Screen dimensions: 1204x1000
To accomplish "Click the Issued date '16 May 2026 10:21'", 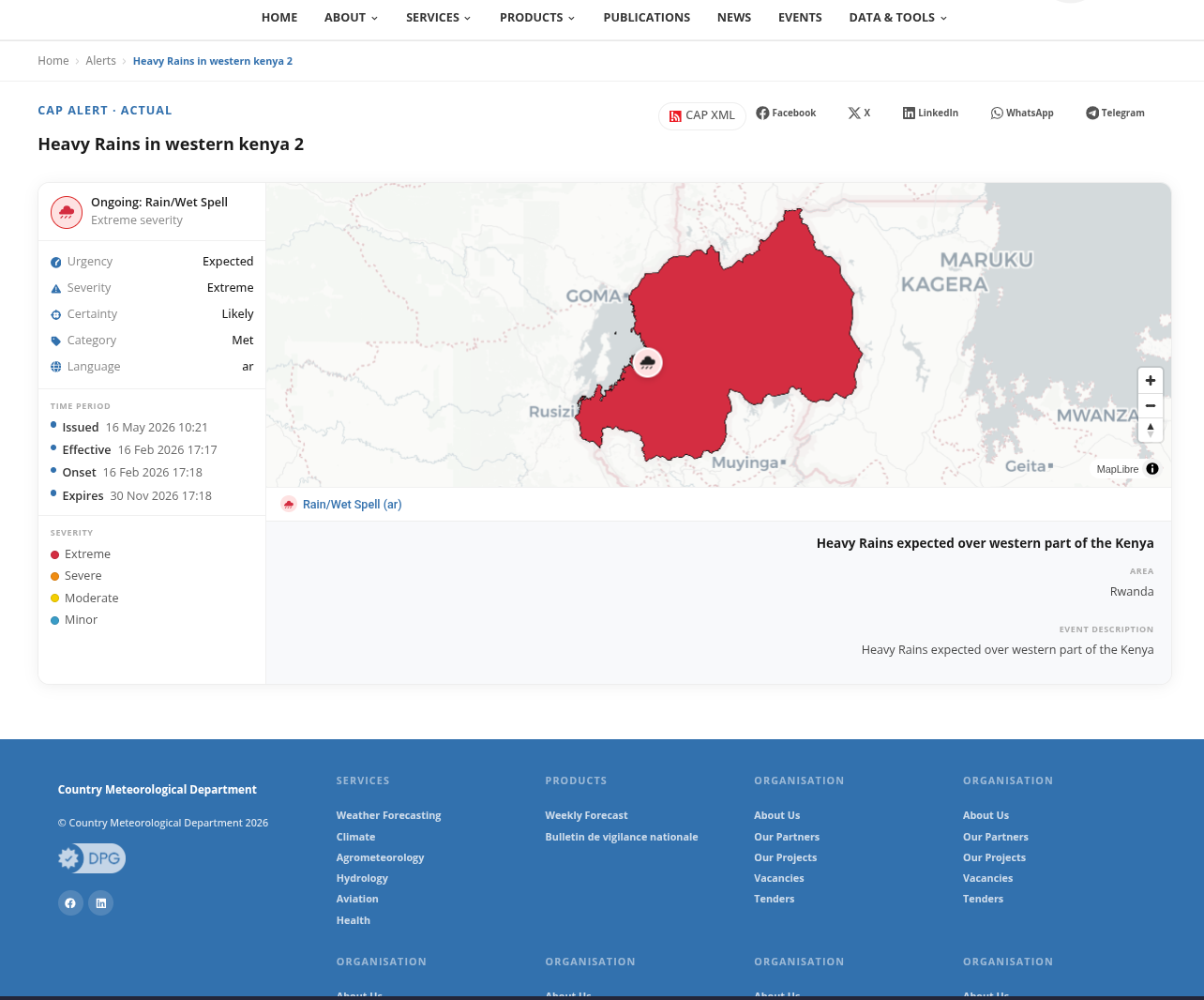I will [157, 428].
